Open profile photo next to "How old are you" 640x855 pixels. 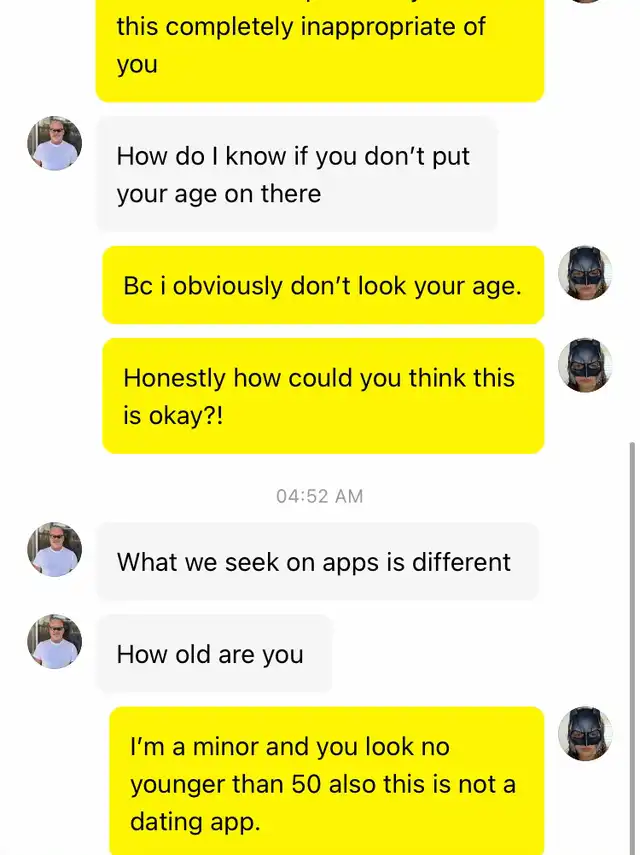coord(54,641)
